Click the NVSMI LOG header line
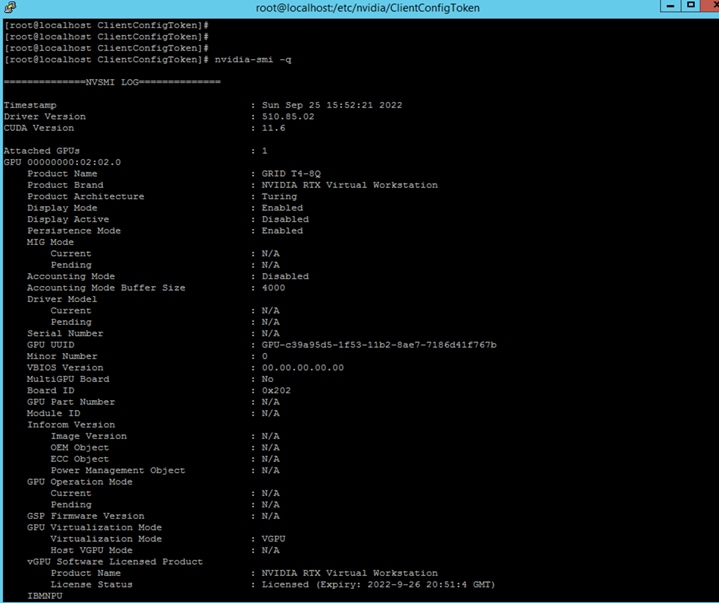The width and height of the screenshot is (719, 603). pos(112,82)
